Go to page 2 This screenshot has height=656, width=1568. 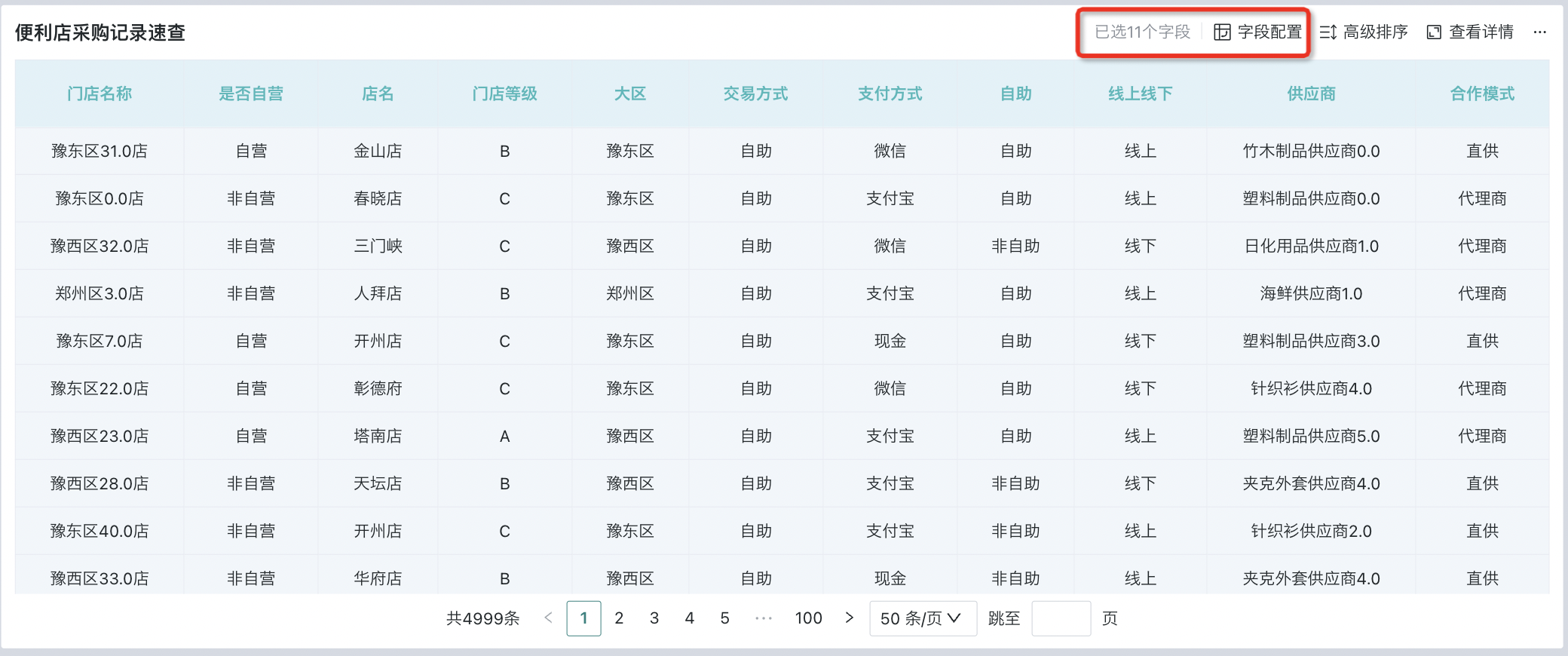(x=619, y=618)
